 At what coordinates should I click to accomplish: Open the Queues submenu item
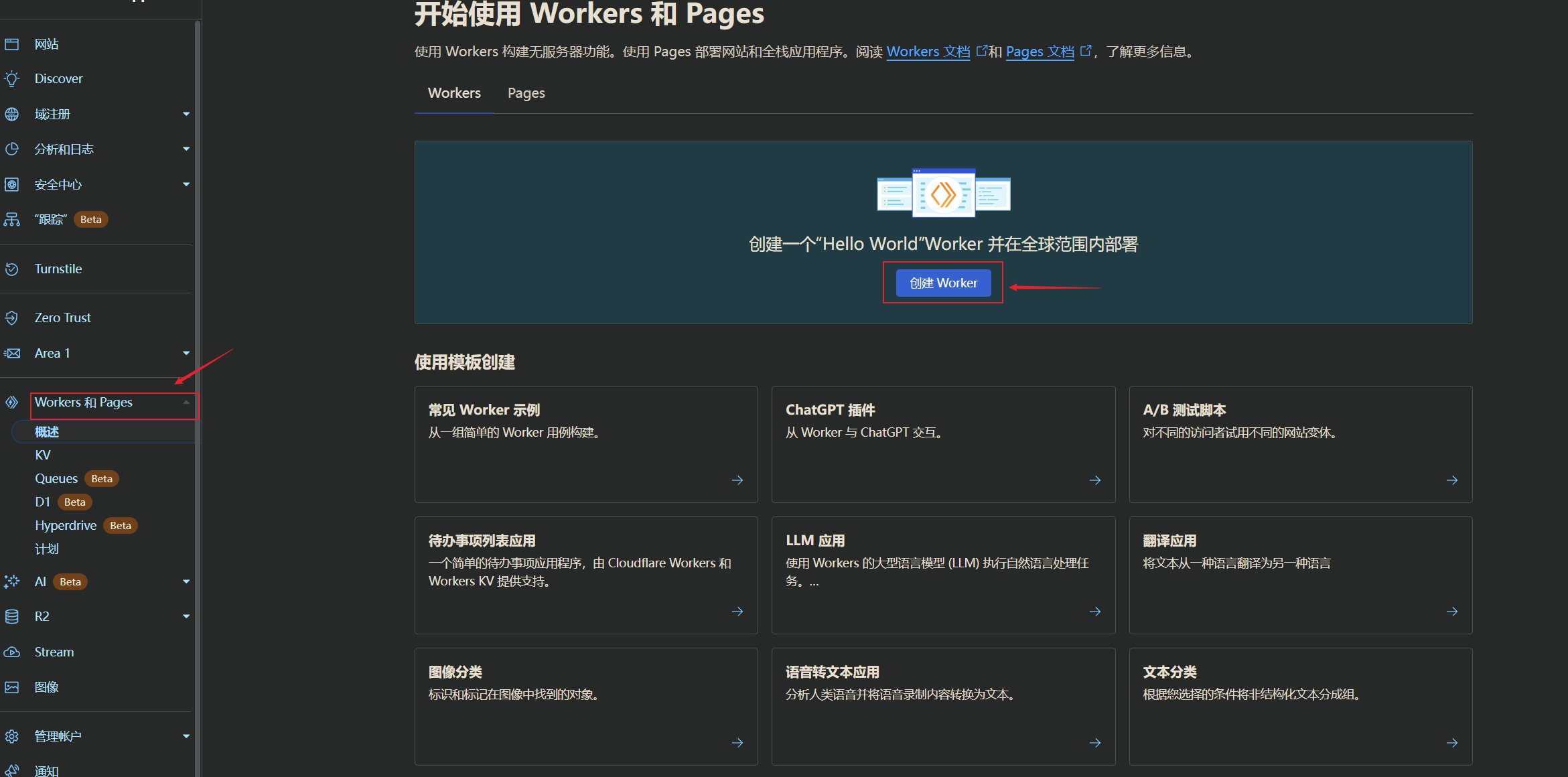(x=56, y=479)
